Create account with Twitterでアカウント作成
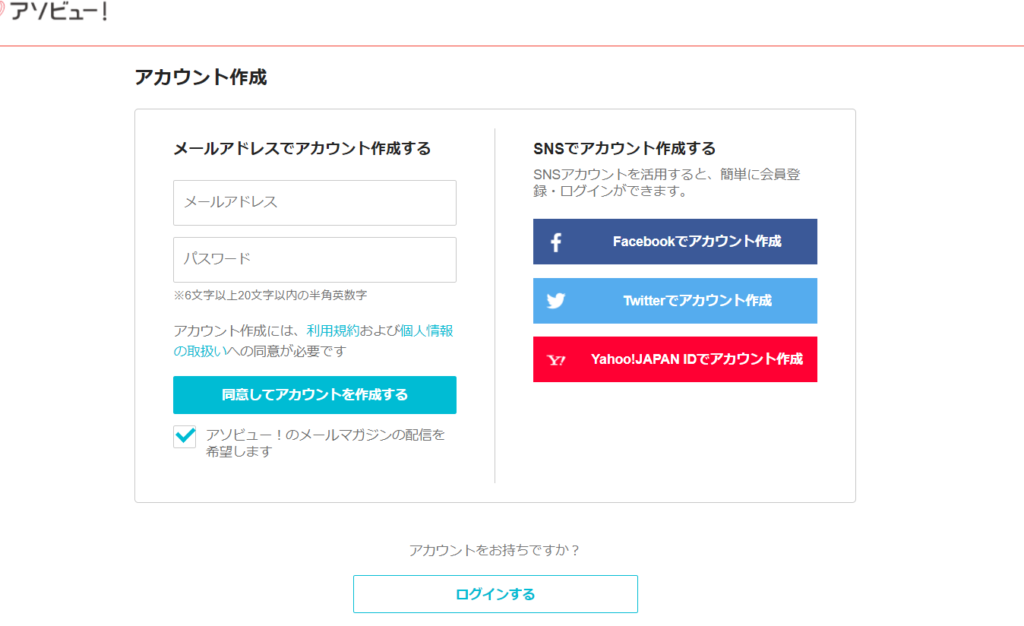 pos(675,301)
